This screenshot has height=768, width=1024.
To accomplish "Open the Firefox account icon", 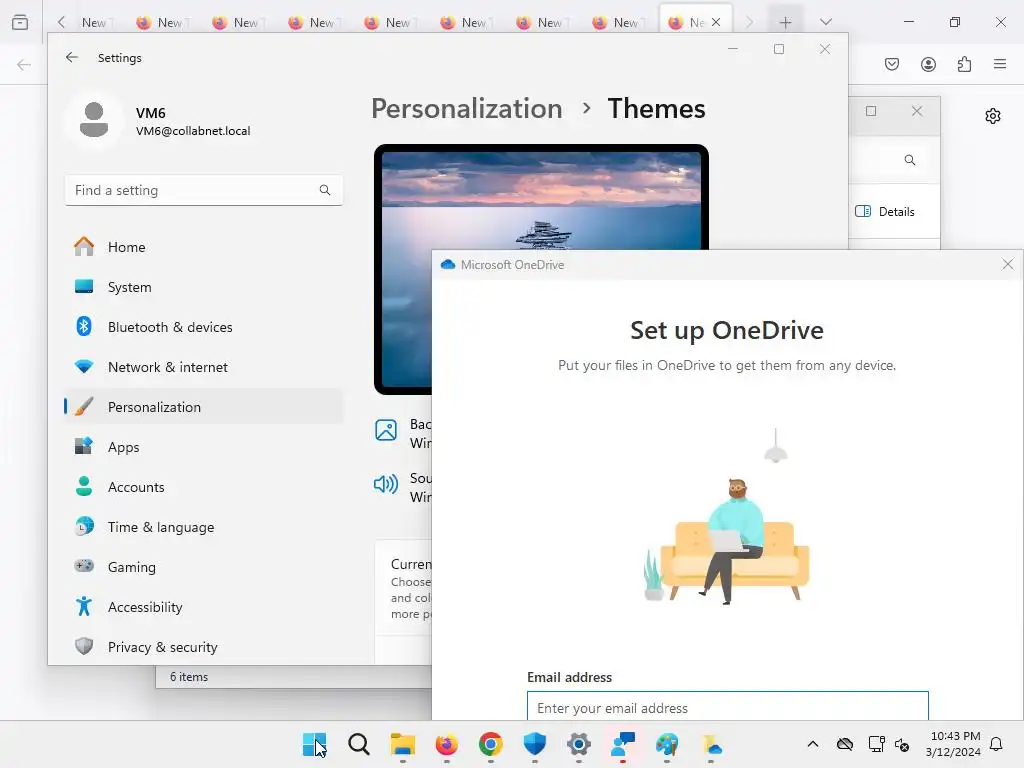I will (928, 63).
